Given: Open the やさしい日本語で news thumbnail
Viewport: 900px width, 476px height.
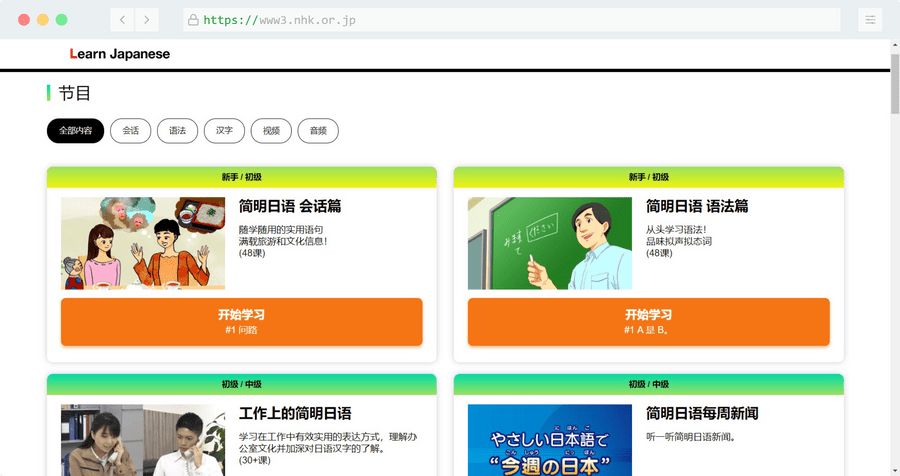Looking at the screenshot, I should tap(550, 440).
